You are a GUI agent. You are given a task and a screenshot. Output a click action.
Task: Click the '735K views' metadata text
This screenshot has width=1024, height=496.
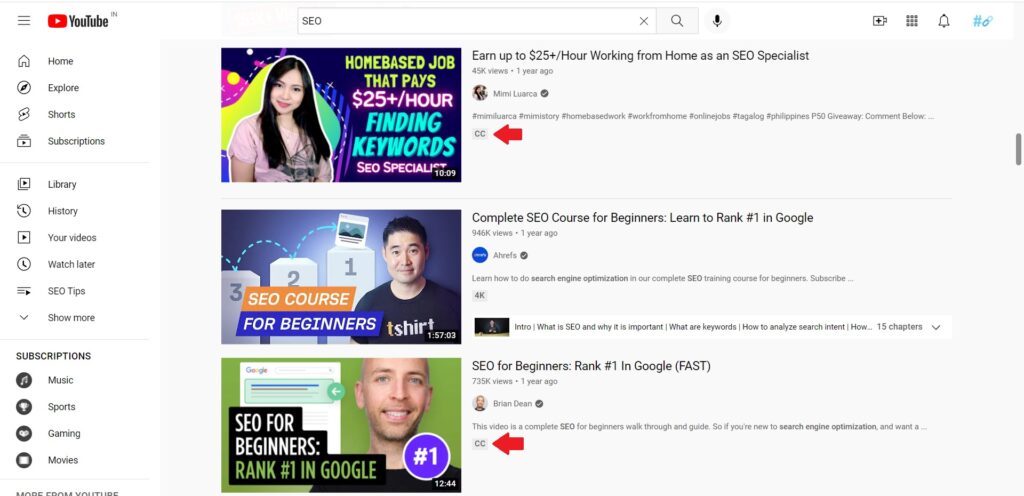tap(492, 381)
